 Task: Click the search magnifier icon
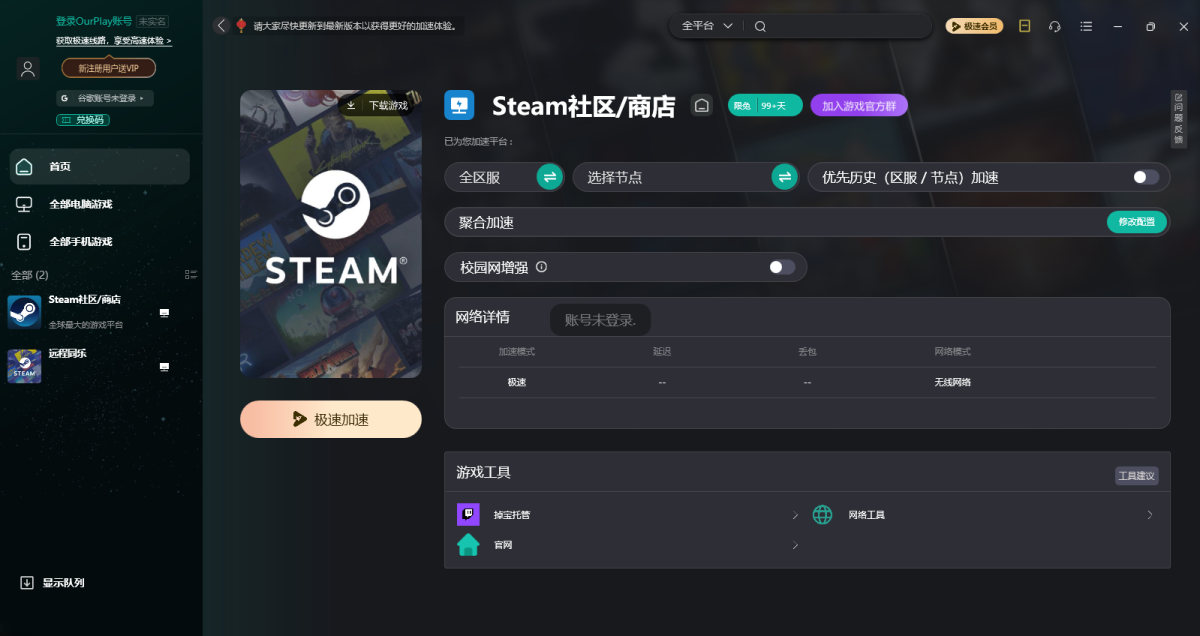[760, 26]
